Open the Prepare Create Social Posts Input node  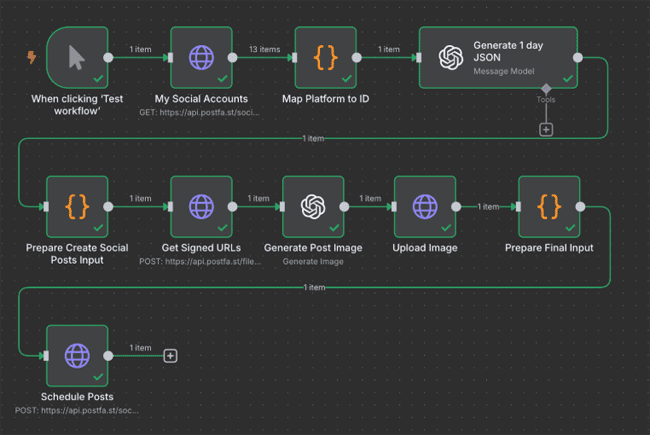77,207
